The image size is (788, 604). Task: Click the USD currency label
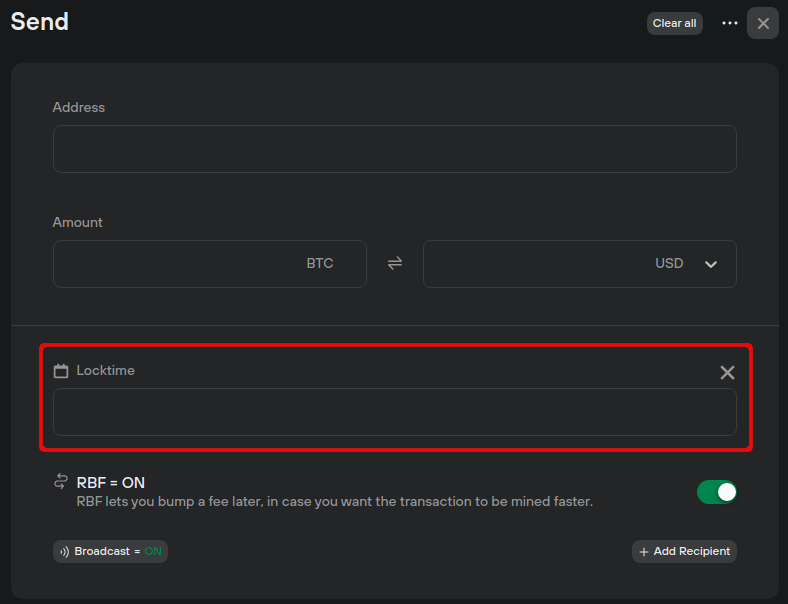pos(669,263)
